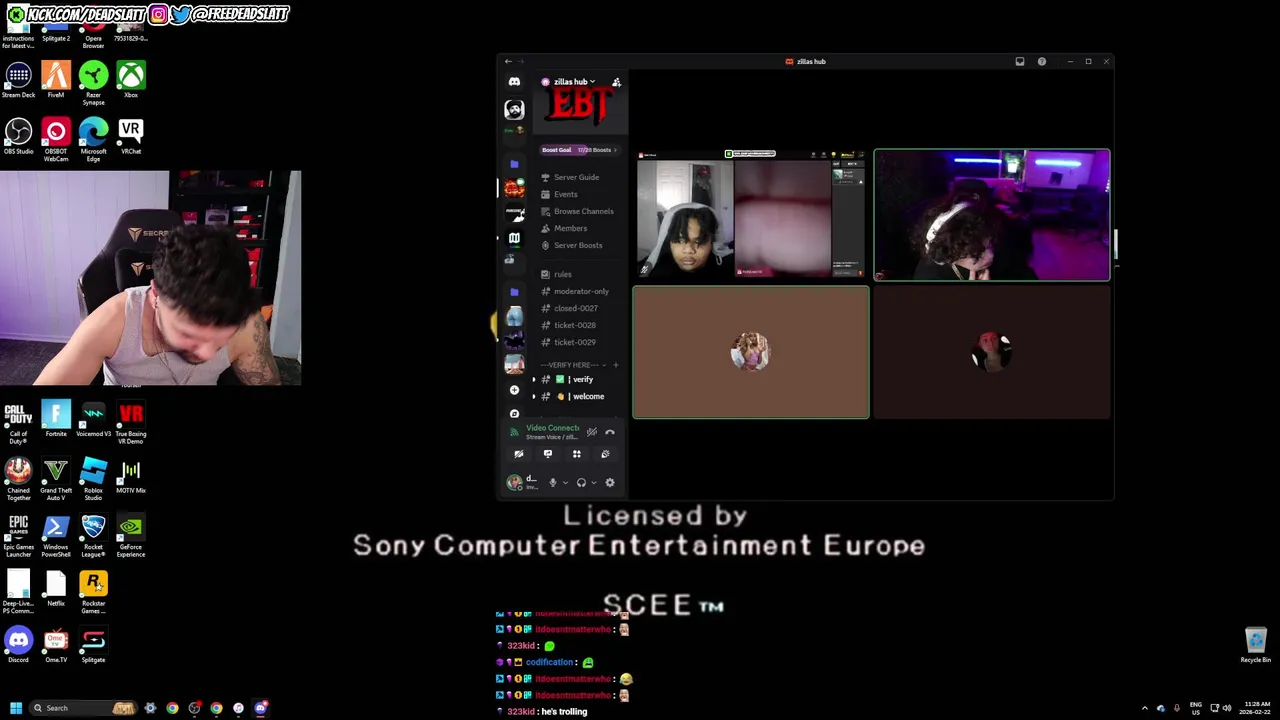Open the soundboard icon in voice panel
This screenshot has width=1280, height=720.
click(x=605, y=454)
